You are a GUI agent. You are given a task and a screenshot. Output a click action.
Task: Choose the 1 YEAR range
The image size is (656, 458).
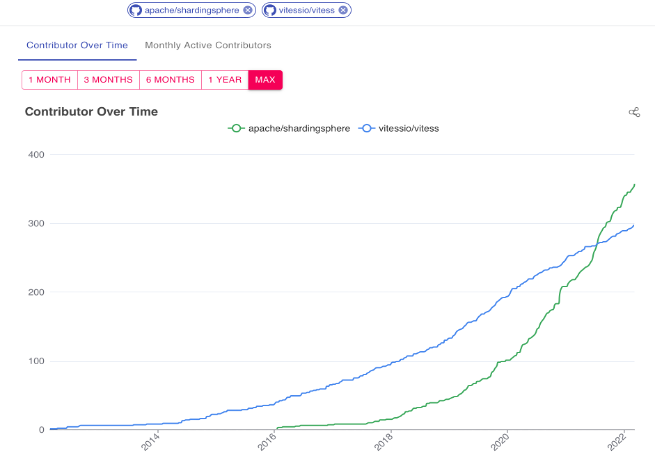point(225,80)
